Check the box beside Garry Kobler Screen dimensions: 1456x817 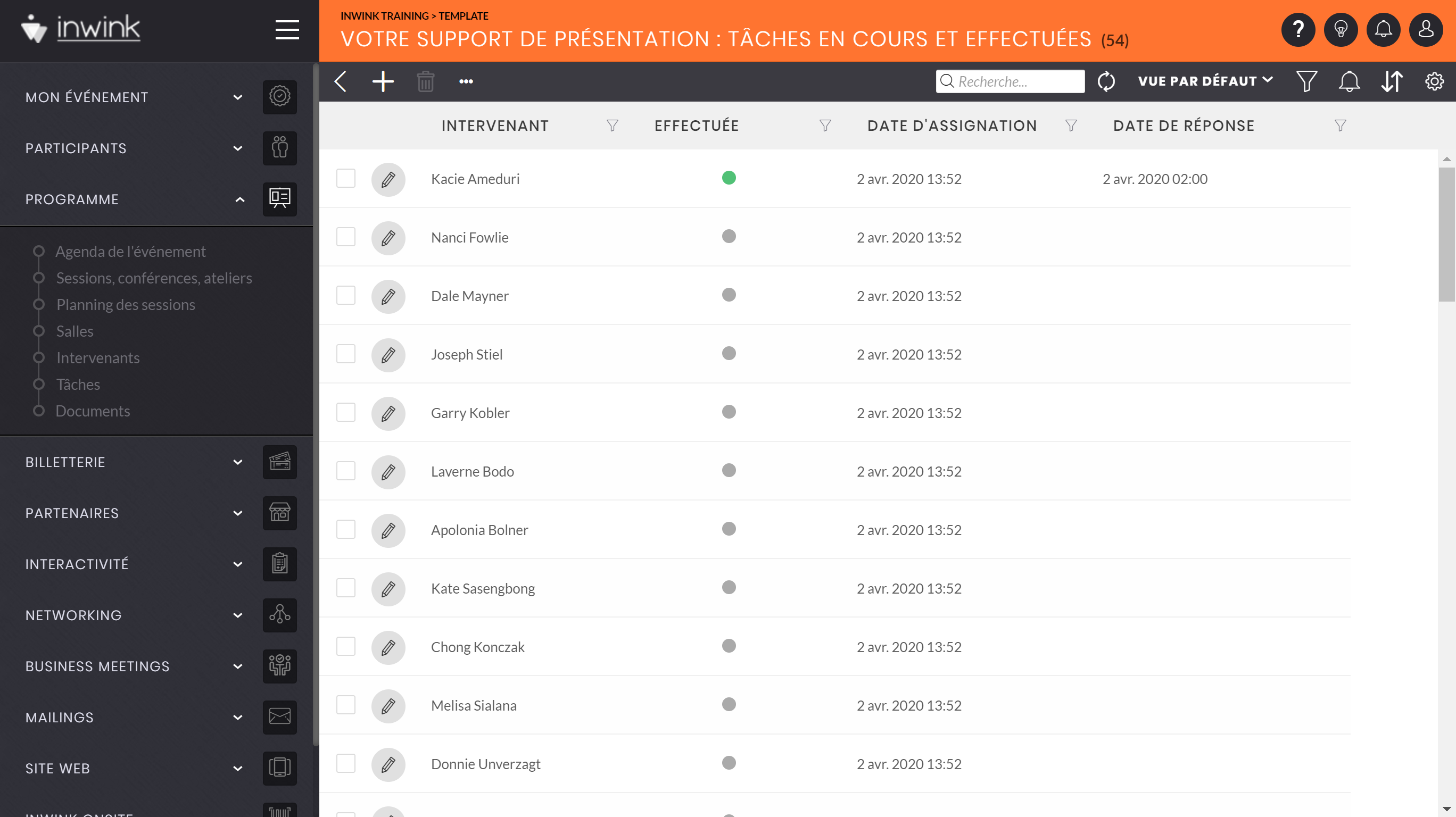click(x=346, y=412)
